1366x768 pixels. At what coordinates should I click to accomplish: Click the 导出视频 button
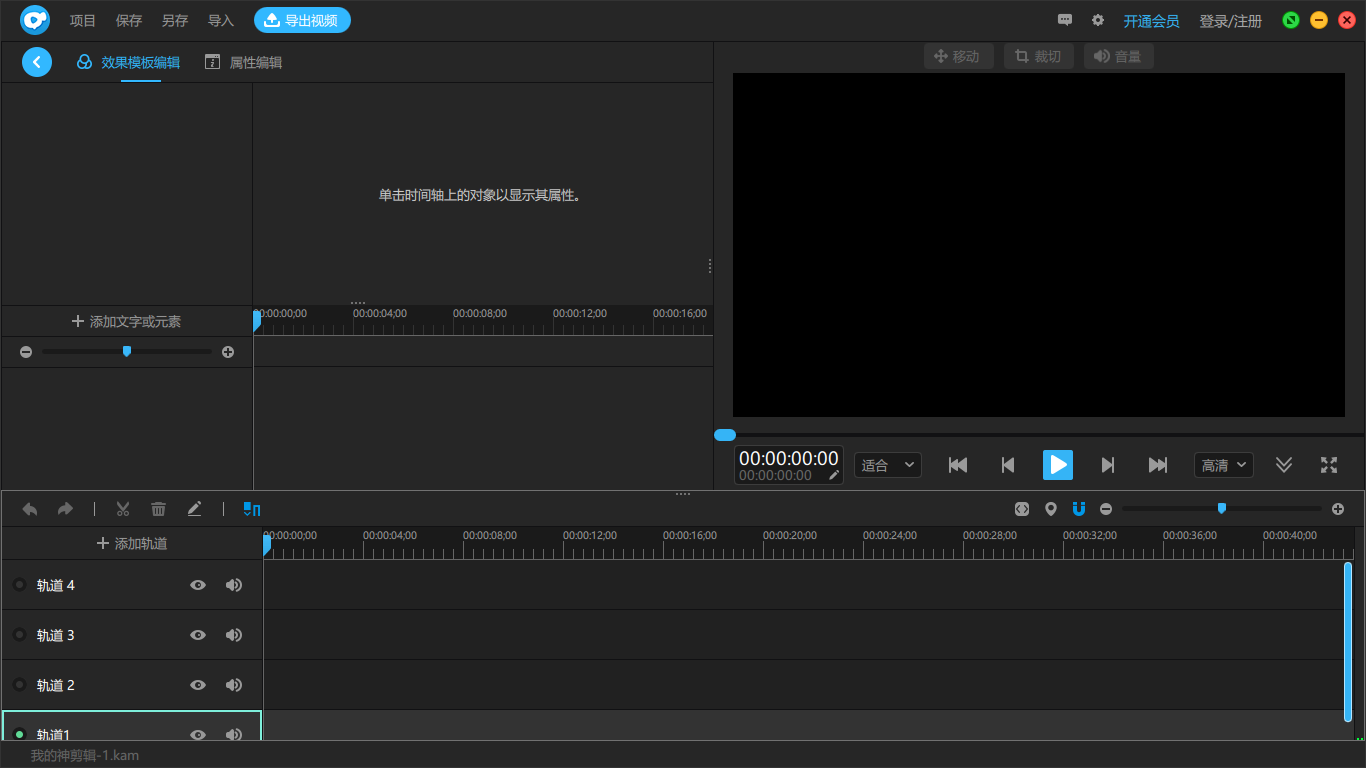(x=302, y=20)
